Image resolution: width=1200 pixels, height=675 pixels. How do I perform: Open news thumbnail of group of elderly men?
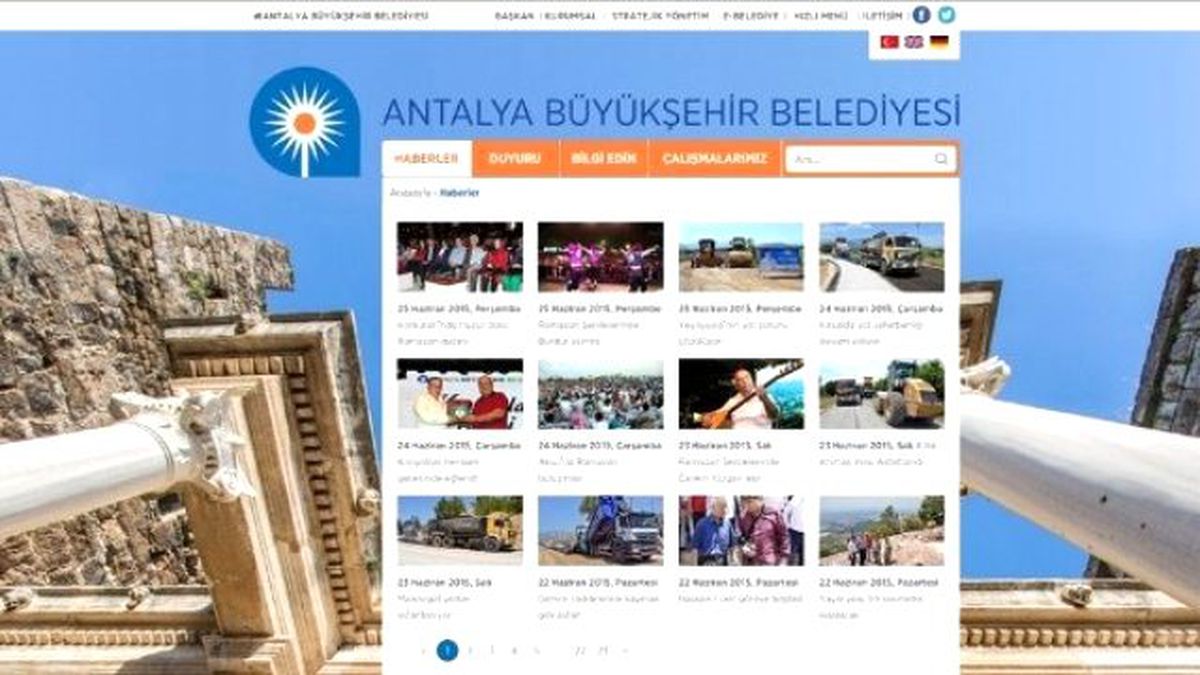click(741, 531)
